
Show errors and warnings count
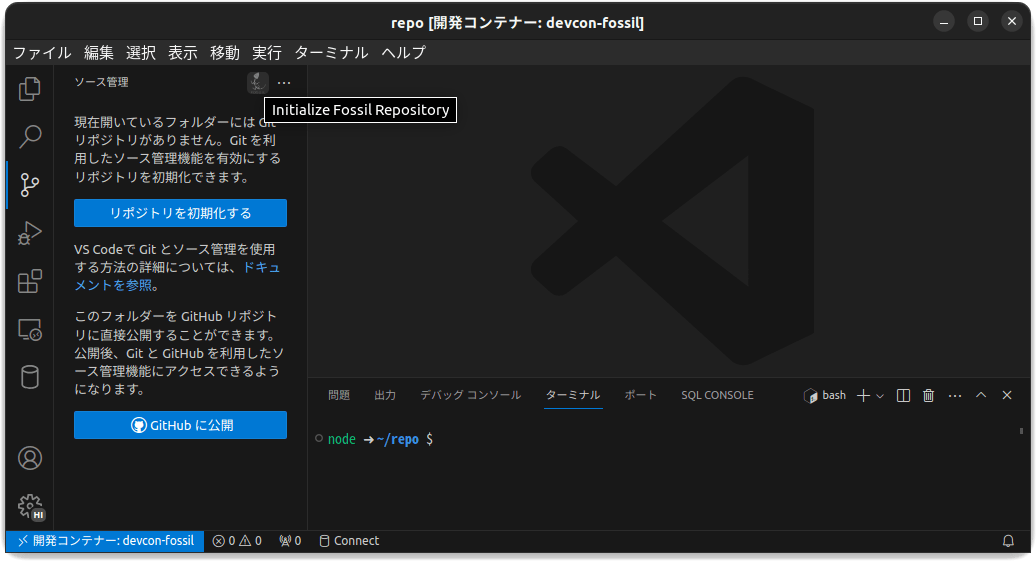click(x=237, y=541)
